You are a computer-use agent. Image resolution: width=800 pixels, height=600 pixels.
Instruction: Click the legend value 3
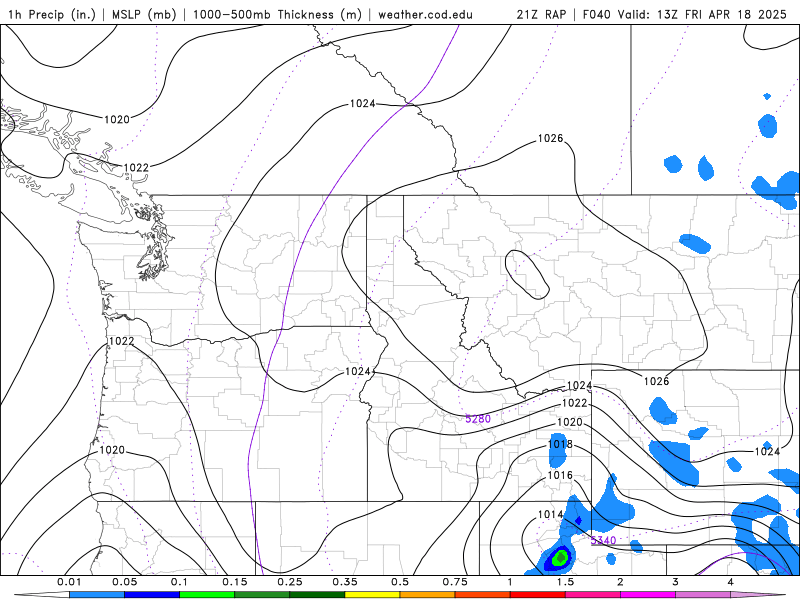[x=676, y=582]
